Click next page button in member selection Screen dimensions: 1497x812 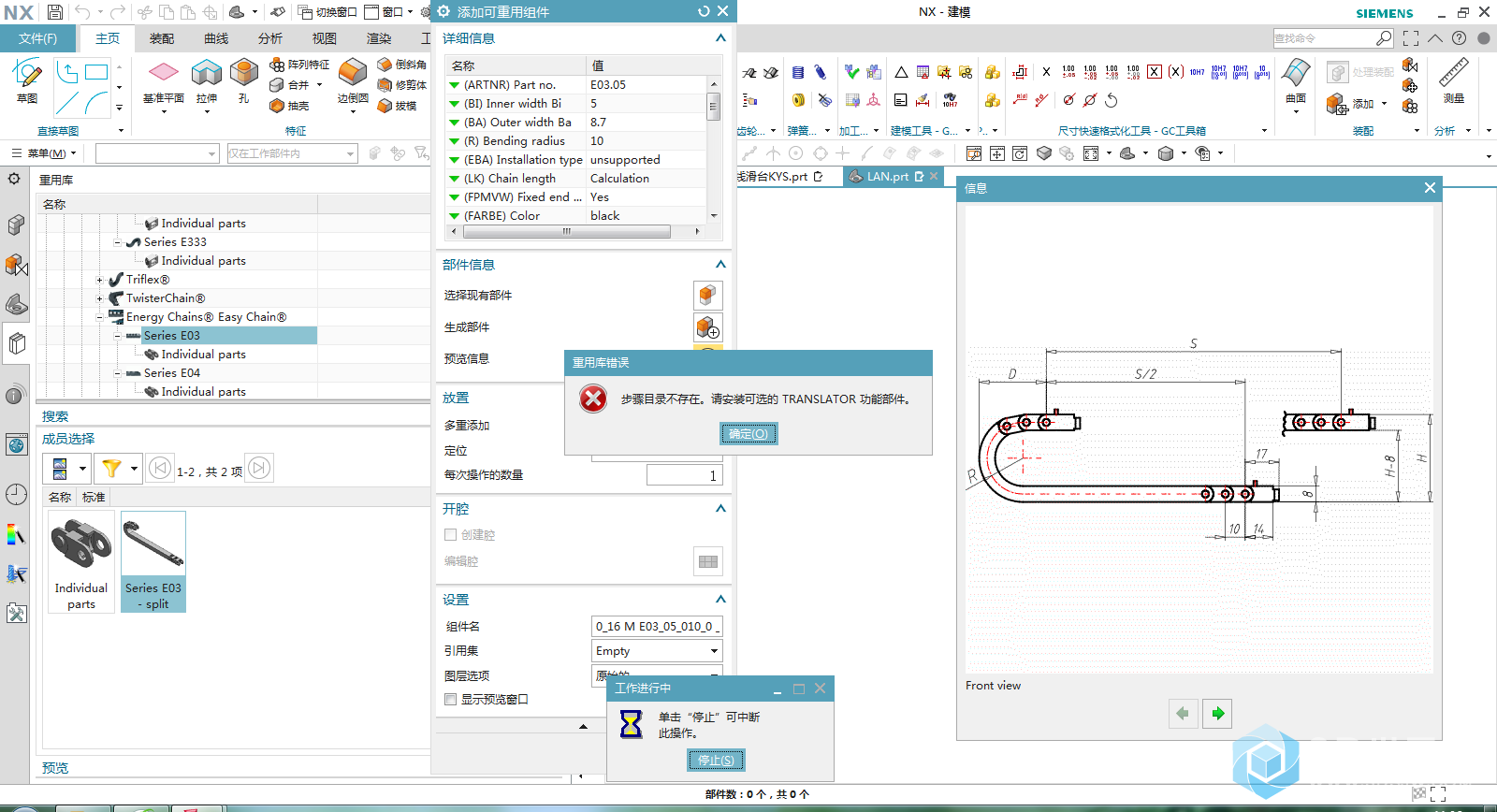(x=259, y=468)
